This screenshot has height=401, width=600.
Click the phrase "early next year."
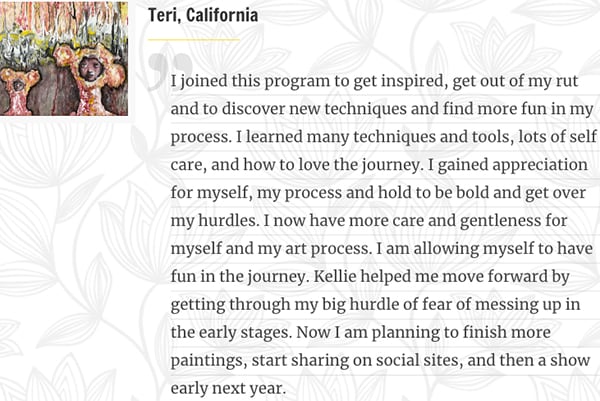coord(228,389)
